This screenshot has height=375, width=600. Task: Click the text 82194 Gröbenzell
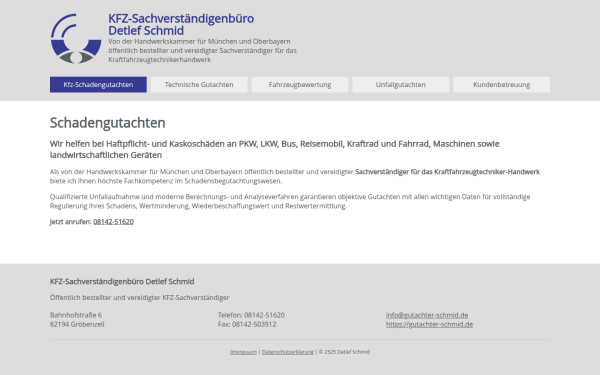[x=77, y=324]
